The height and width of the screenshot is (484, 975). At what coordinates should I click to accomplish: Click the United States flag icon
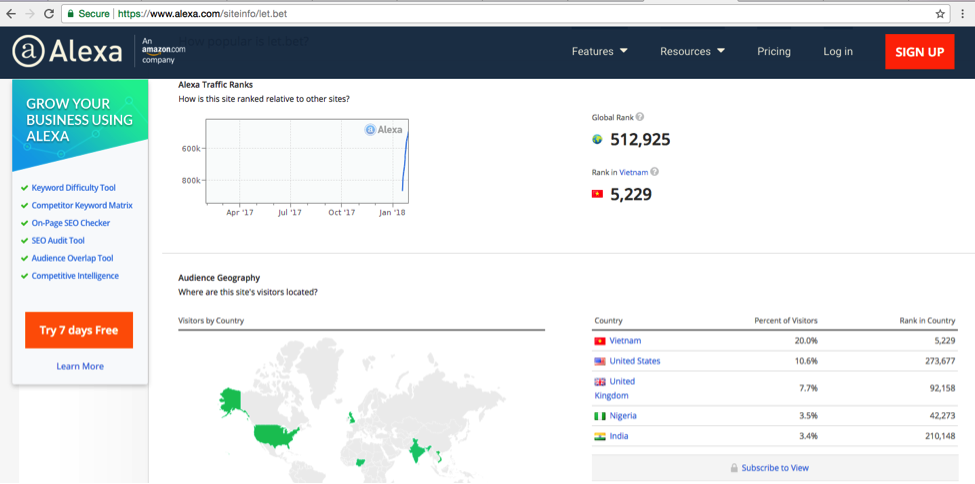click(x=600, y=361)
